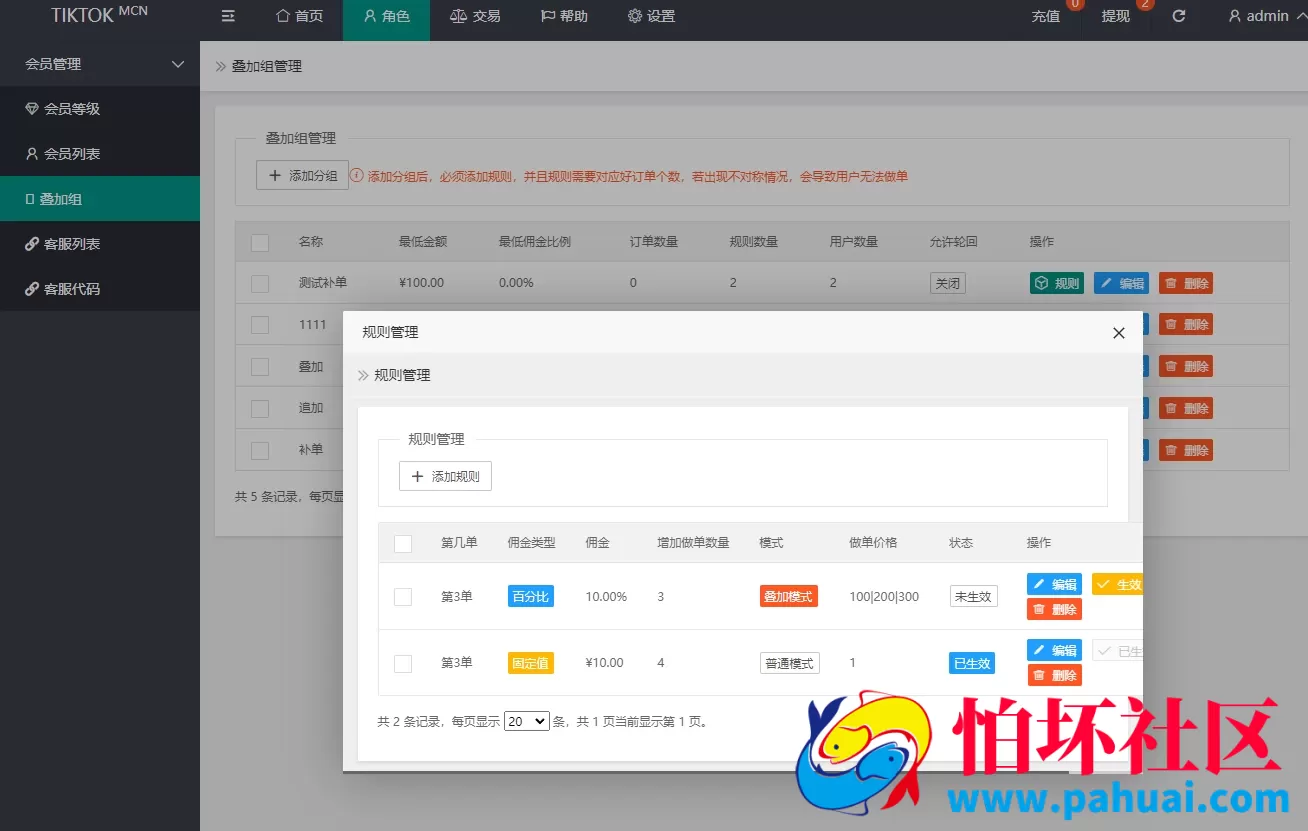The image size is (1308, 831).
Task: Click the 添加规则 button
Action: tap(445, 476)
